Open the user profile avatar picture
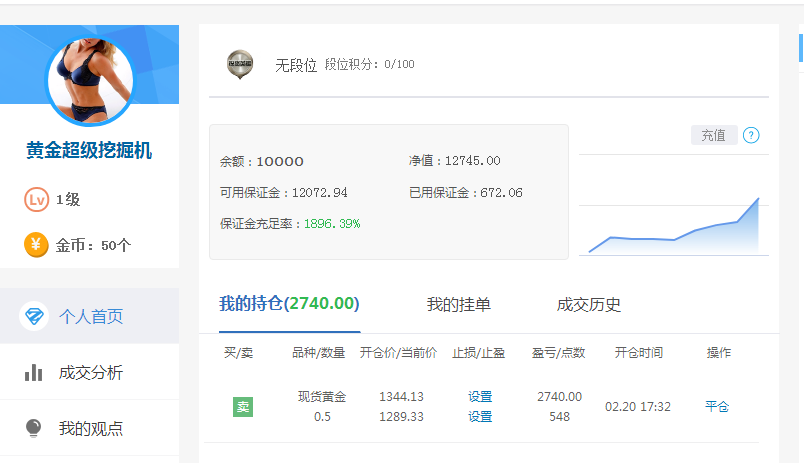804x463 pixels. pos(90,81)
